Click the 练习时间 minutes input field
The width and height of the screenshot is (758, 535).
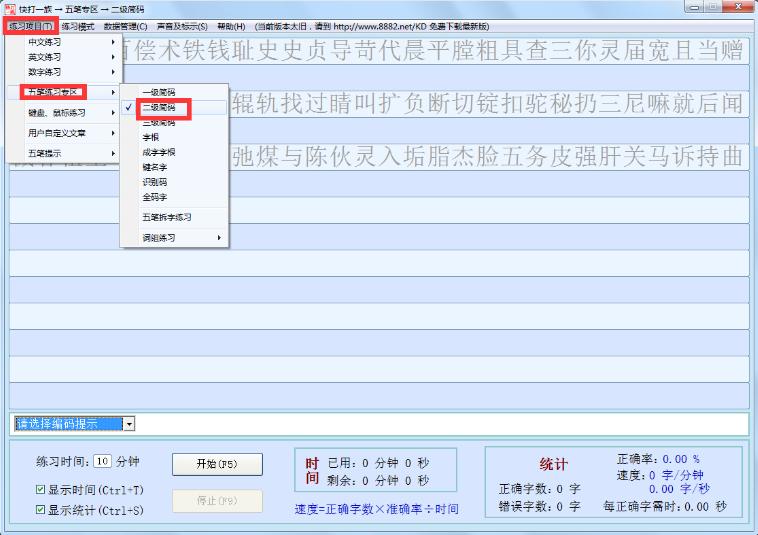point(102,462)
